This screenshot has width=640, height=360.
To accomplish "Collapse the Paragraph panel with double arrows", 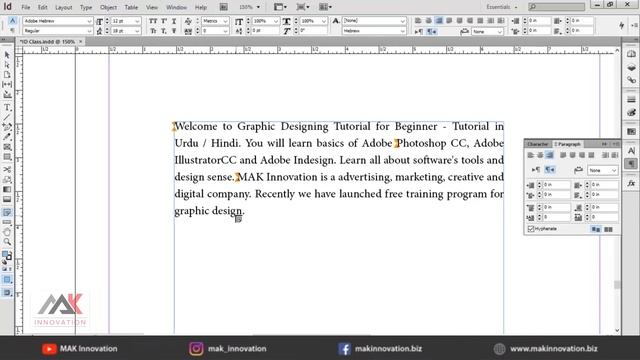I will pos(604,144).
